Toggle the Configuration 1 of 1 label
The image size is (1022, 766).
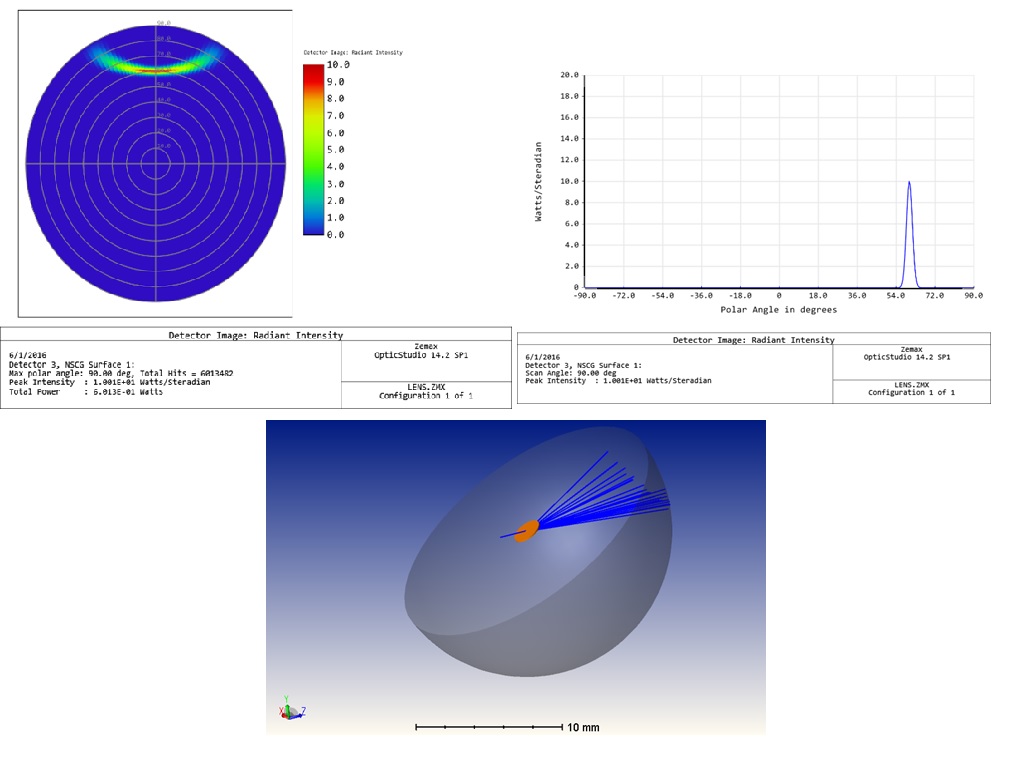tap(425, 398)
